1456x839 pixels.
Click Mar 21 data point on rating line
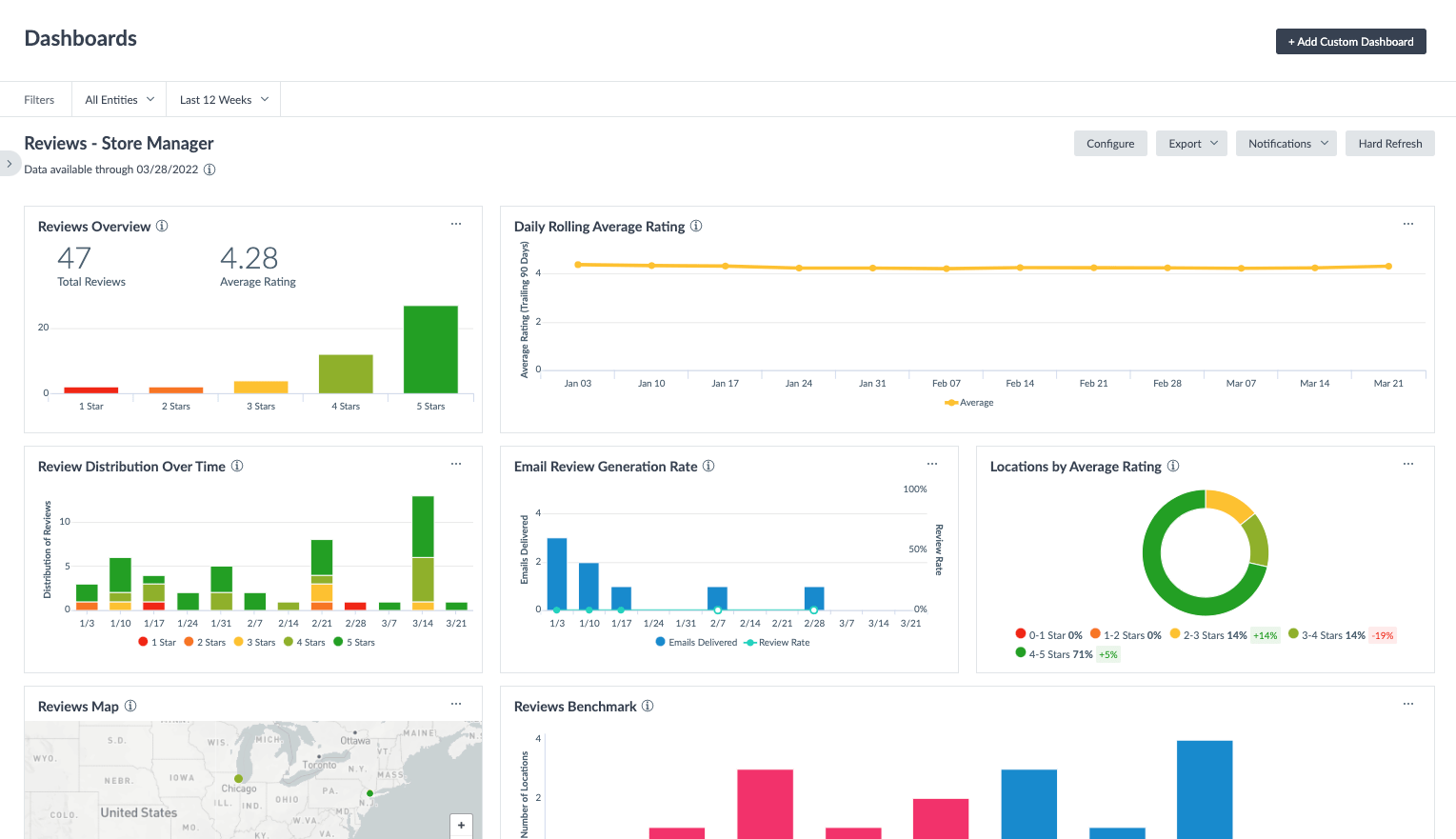coord(1388,266)
